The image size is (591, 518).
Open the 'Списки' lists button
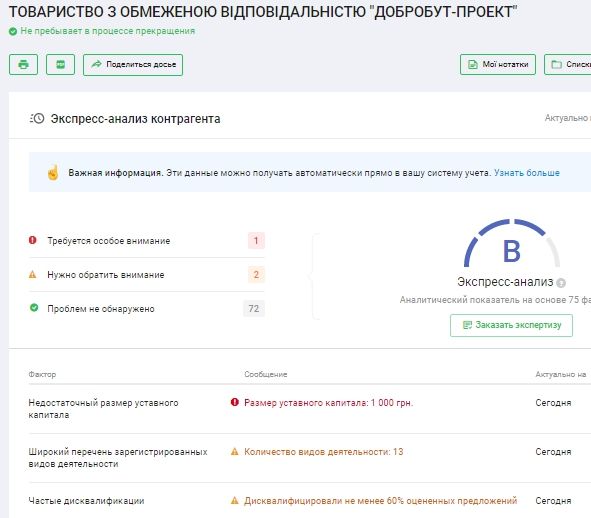pos(568,64)
